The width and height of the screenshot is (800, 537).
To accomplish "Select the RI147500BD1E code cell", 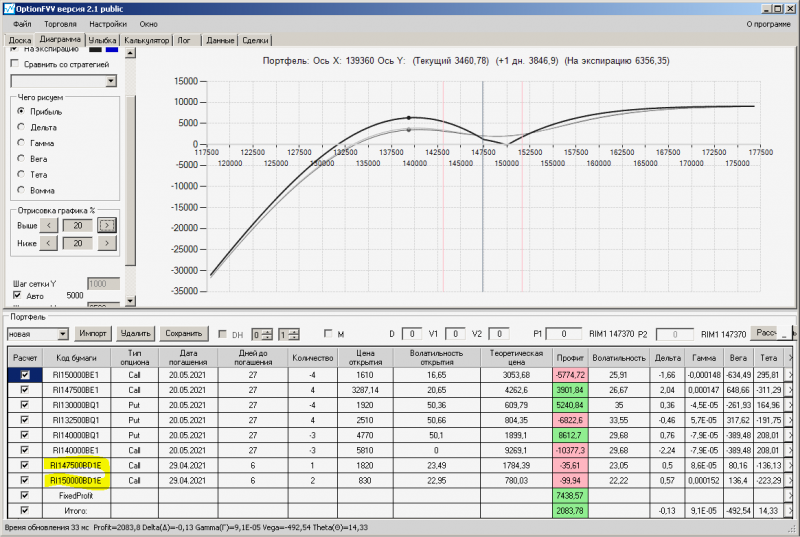I will (x=76, y=465).
